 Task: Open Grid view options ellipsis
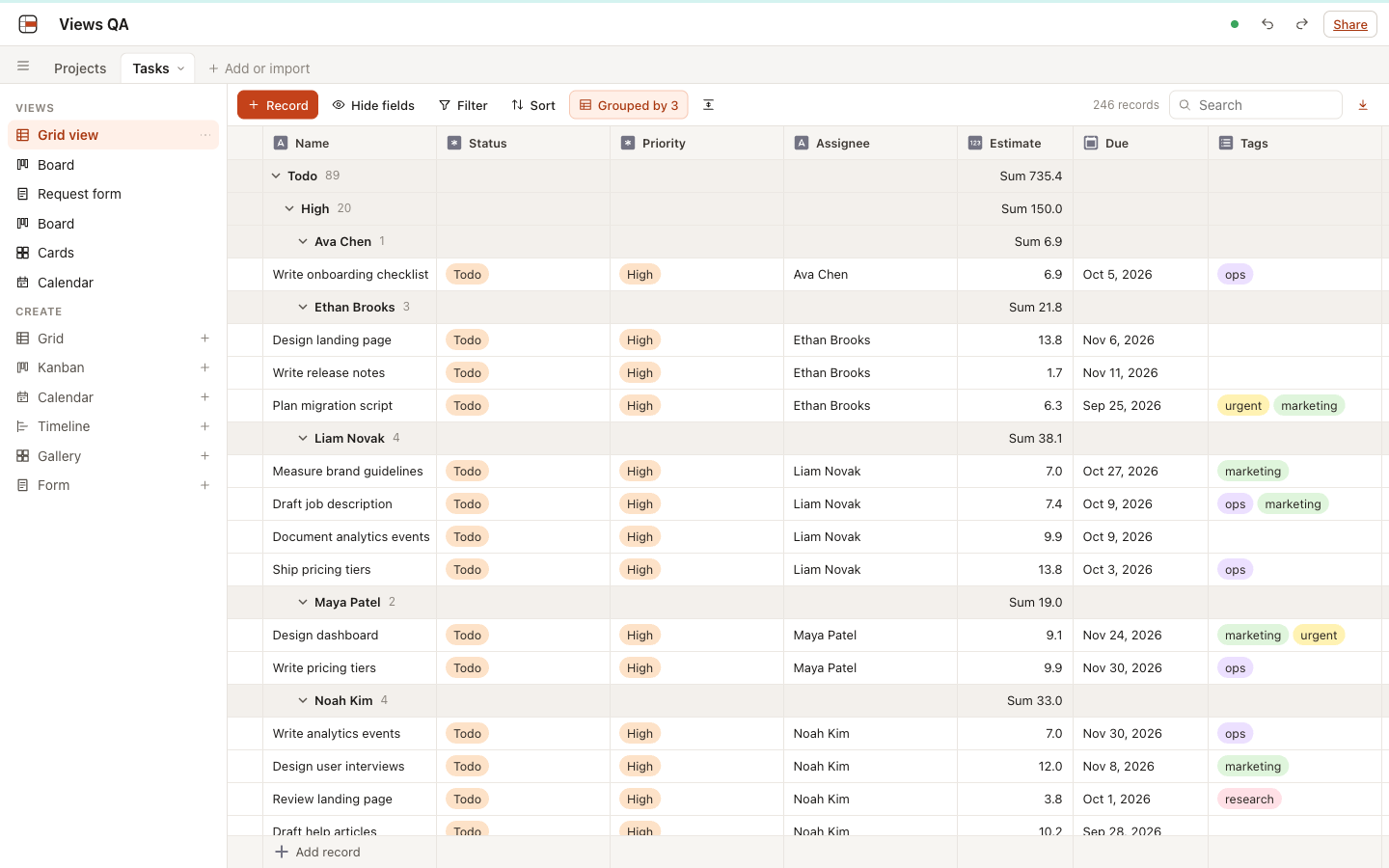(x=205, y=135)
